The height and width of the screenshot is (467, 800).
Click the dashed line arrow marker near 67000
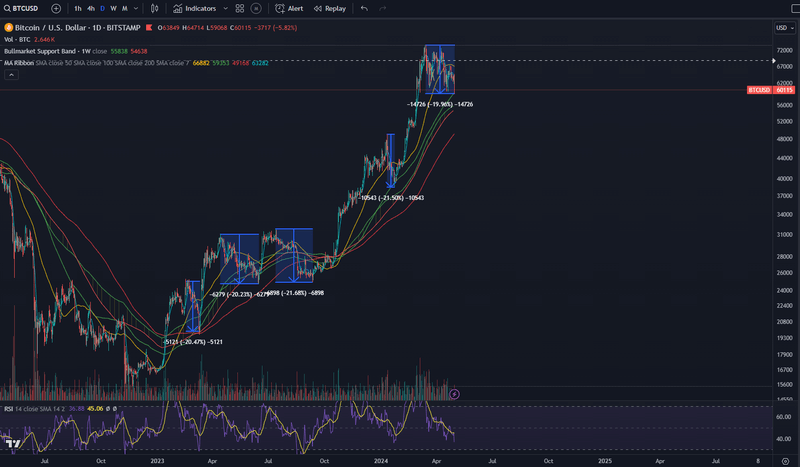tap(773, 61)
